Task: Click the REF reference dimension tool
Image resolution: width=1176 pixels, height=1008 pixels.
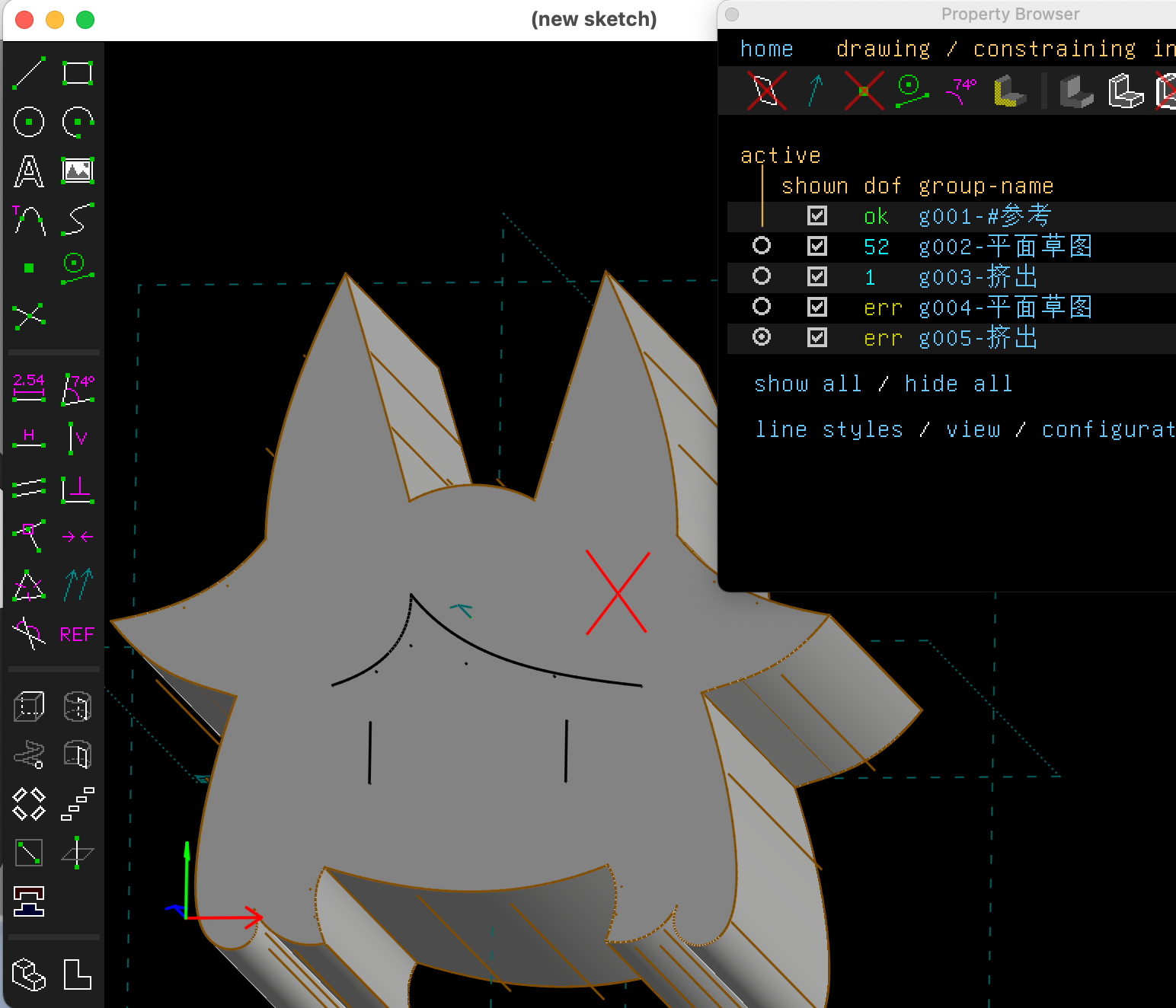Action: pos(77,634)
